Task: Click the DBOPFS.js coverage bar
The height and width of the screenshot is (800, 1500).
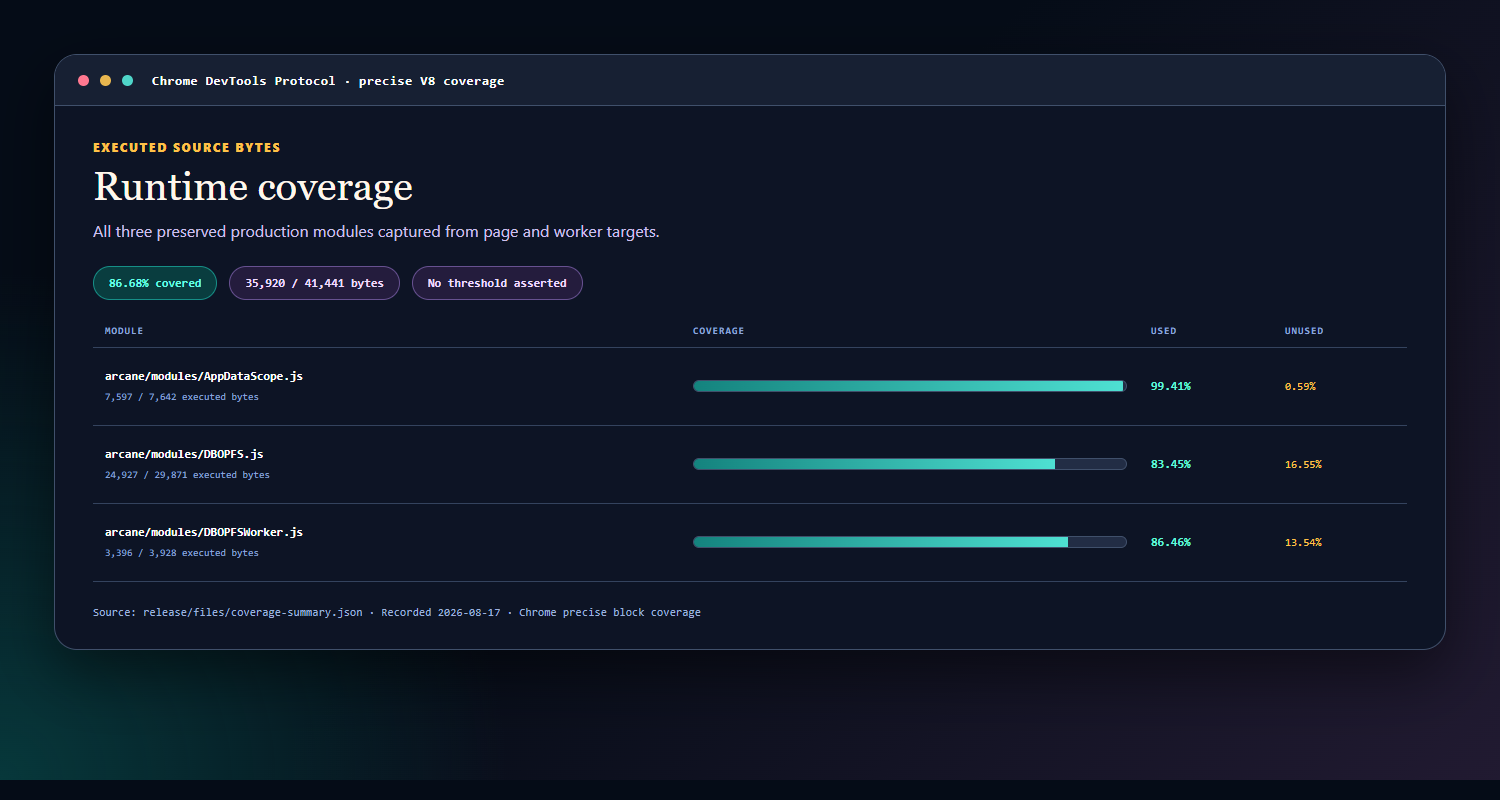Action: [910, 464]
